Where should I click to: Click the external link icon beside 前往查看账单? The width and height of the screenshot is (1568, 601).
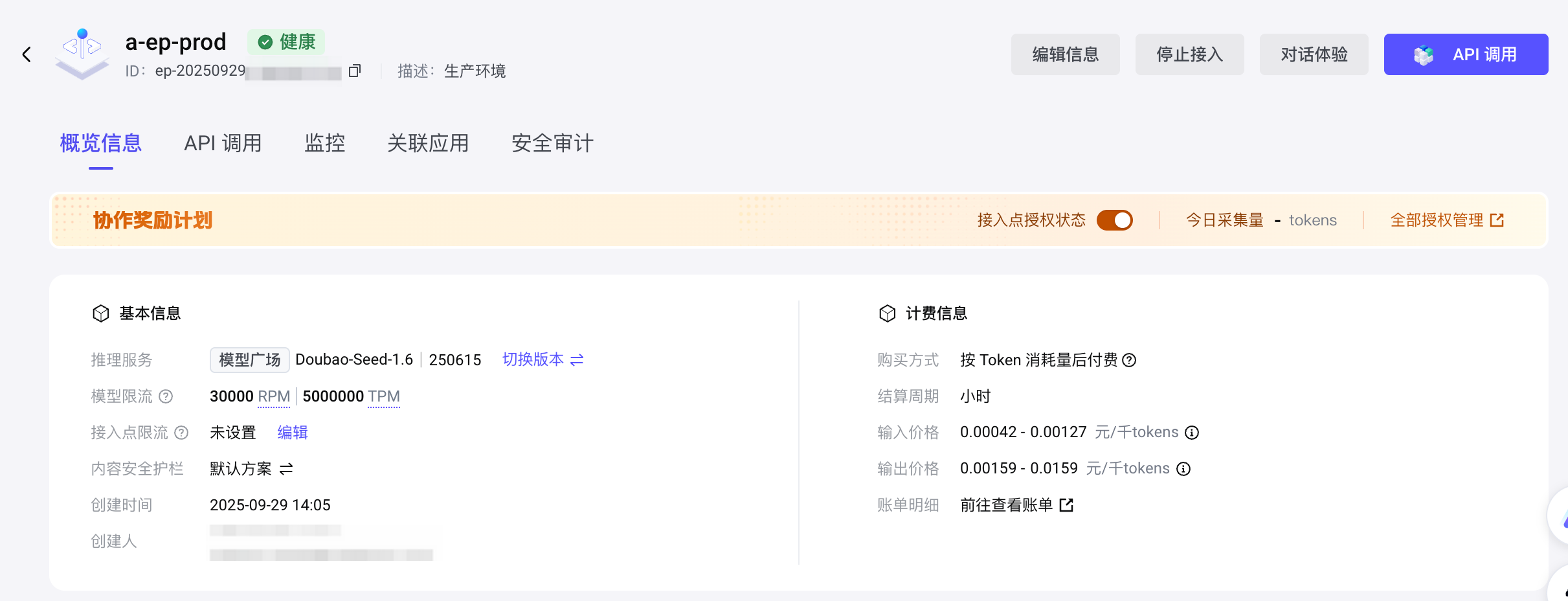tap(1066, 505)
